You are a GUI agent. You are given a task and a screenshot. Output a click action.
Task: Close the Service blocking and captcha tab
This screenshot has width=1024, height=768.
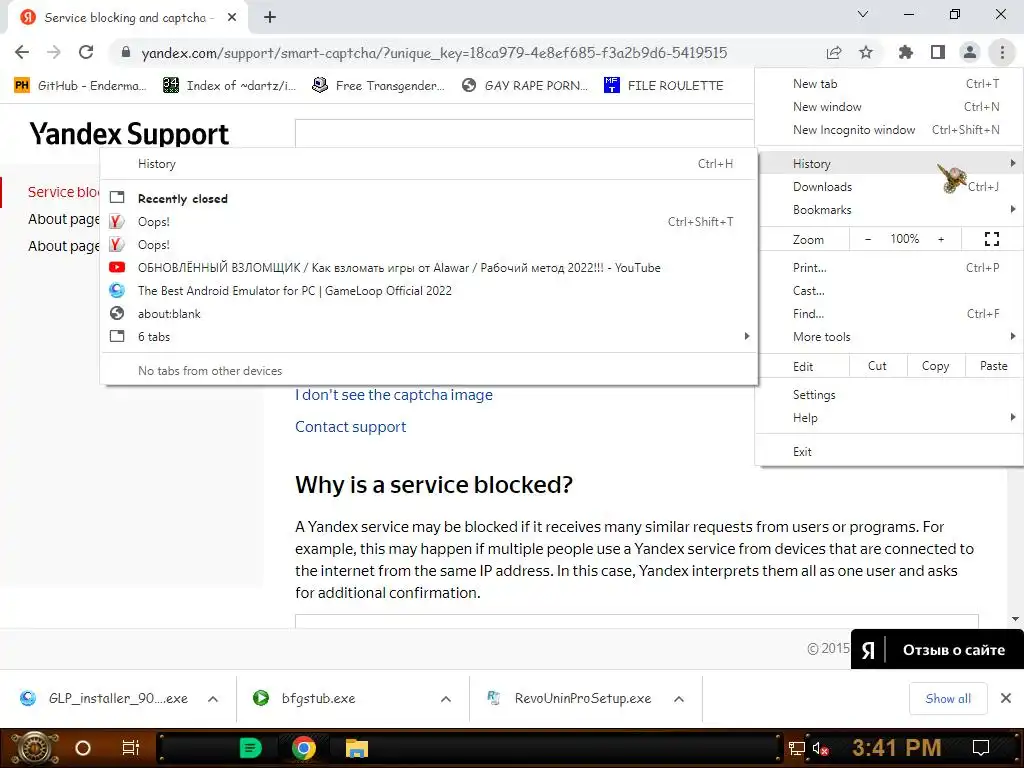(232, 18)
